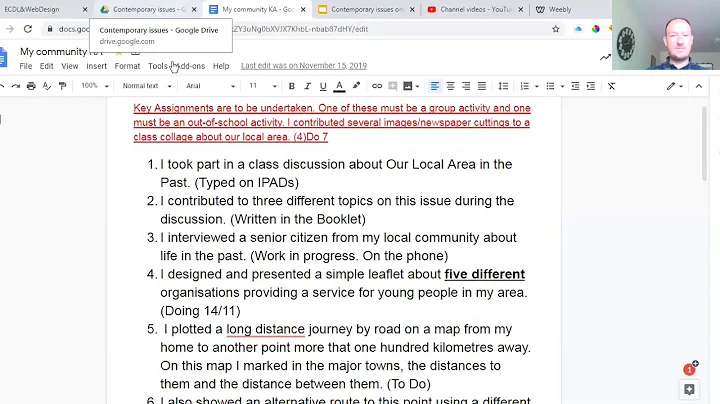
Task: Expand numbered list style dropdown
Action: pos(536,86)
